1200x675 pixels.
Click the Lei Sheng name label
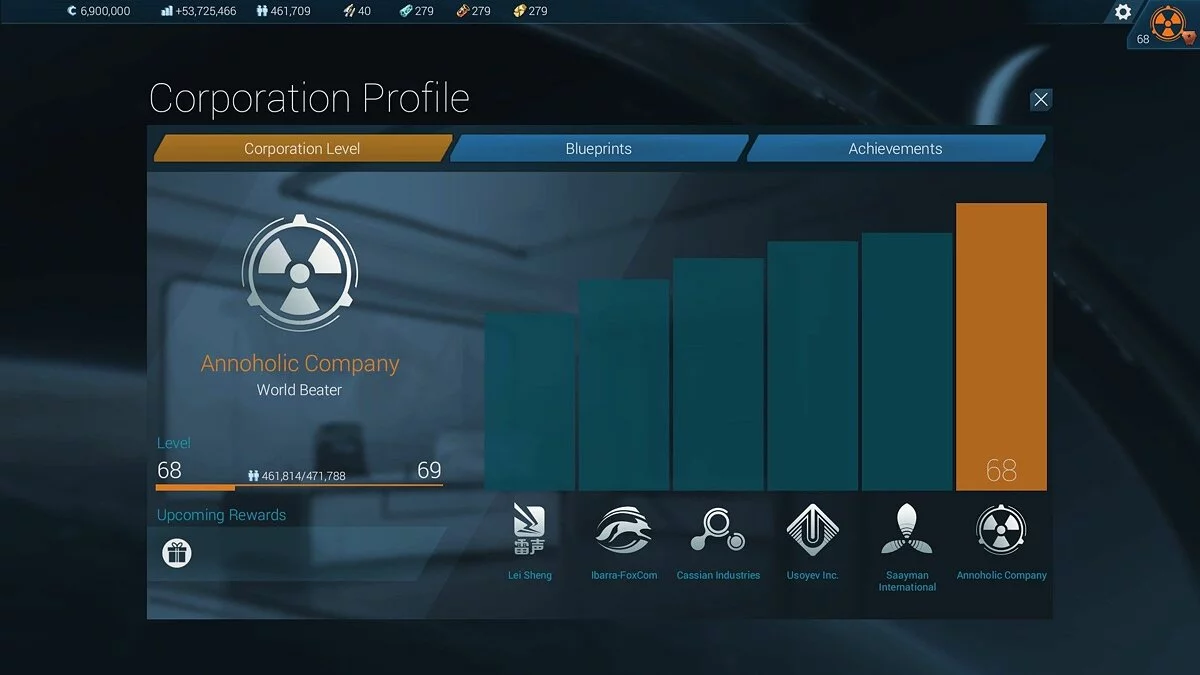click(x=529, y=575)
